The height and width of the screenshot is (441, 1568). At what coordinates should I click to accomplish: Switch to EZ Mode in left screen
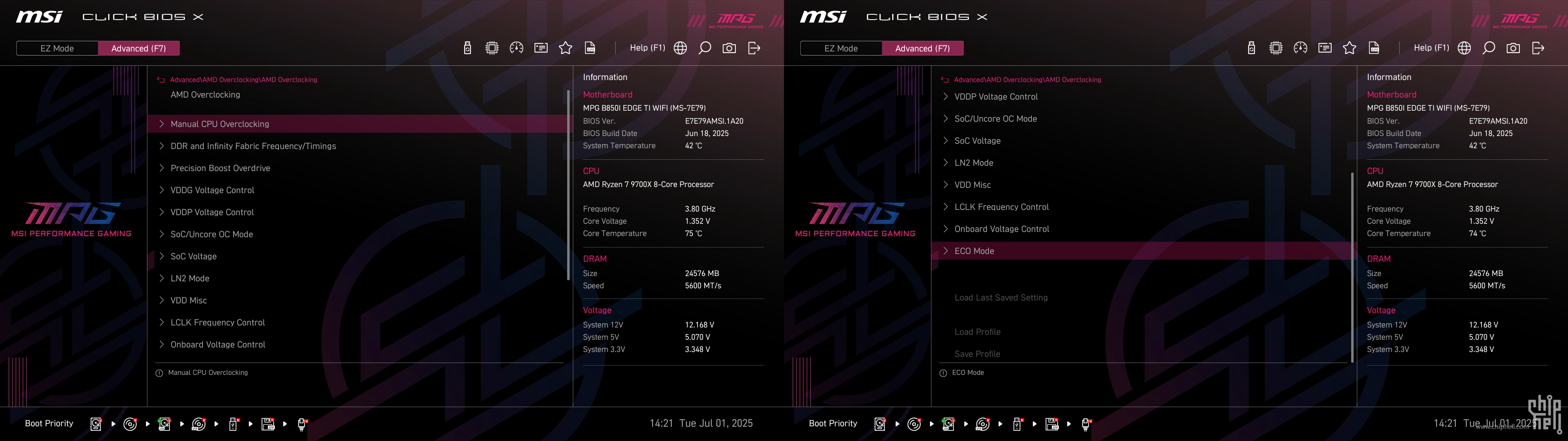point(57,48)
